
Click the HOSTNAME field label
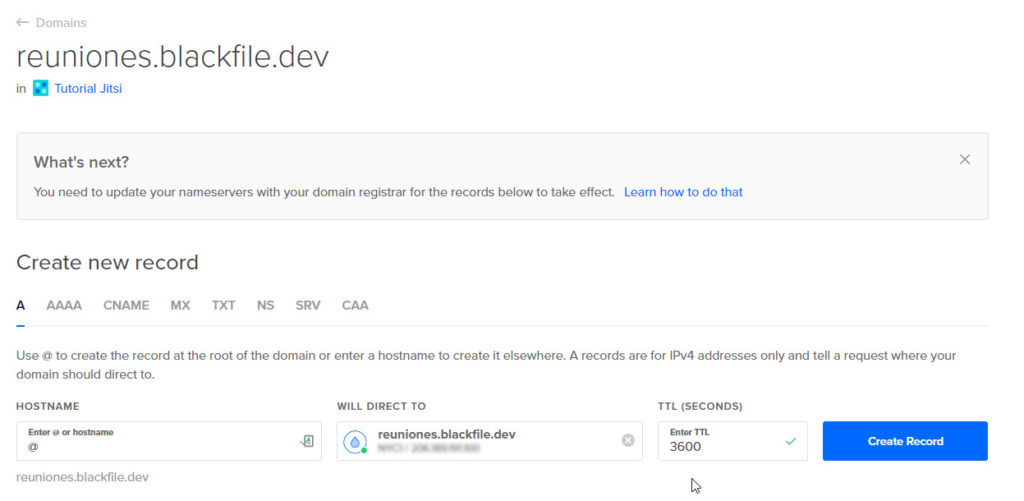pos(48,406)
